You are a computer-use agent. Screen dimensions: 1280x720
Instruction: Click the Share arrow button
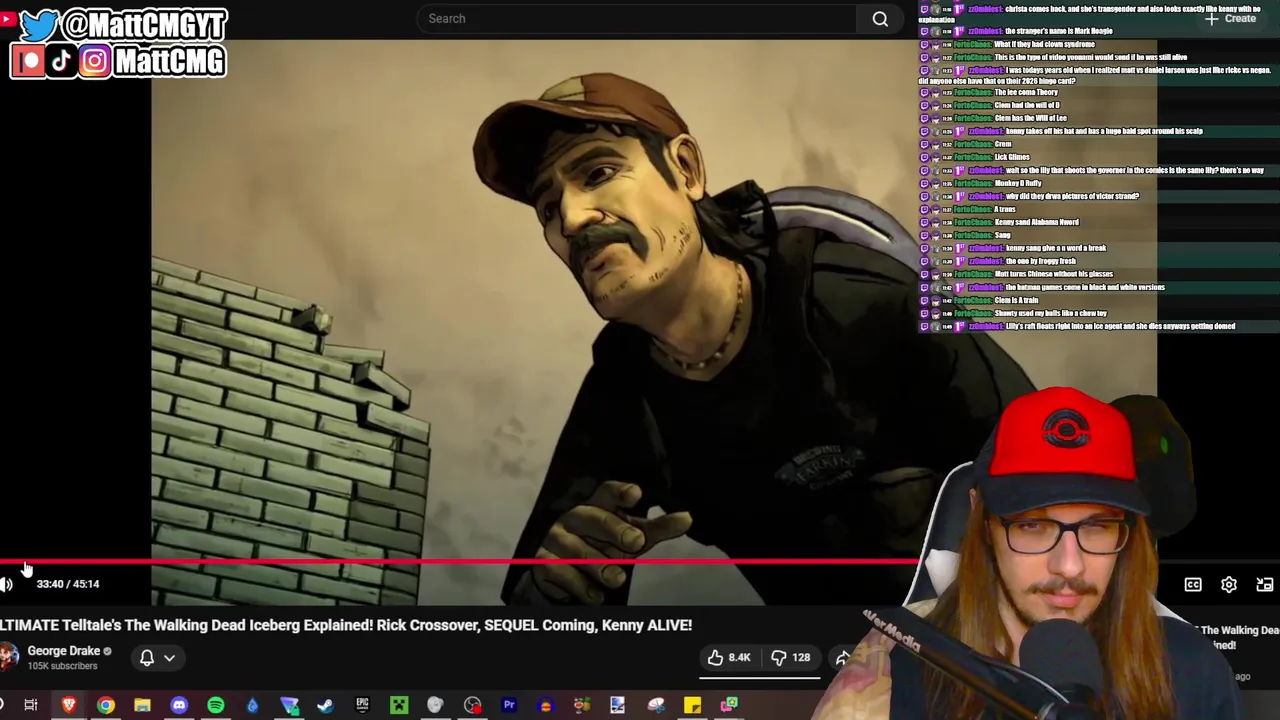tap(842, 657)
